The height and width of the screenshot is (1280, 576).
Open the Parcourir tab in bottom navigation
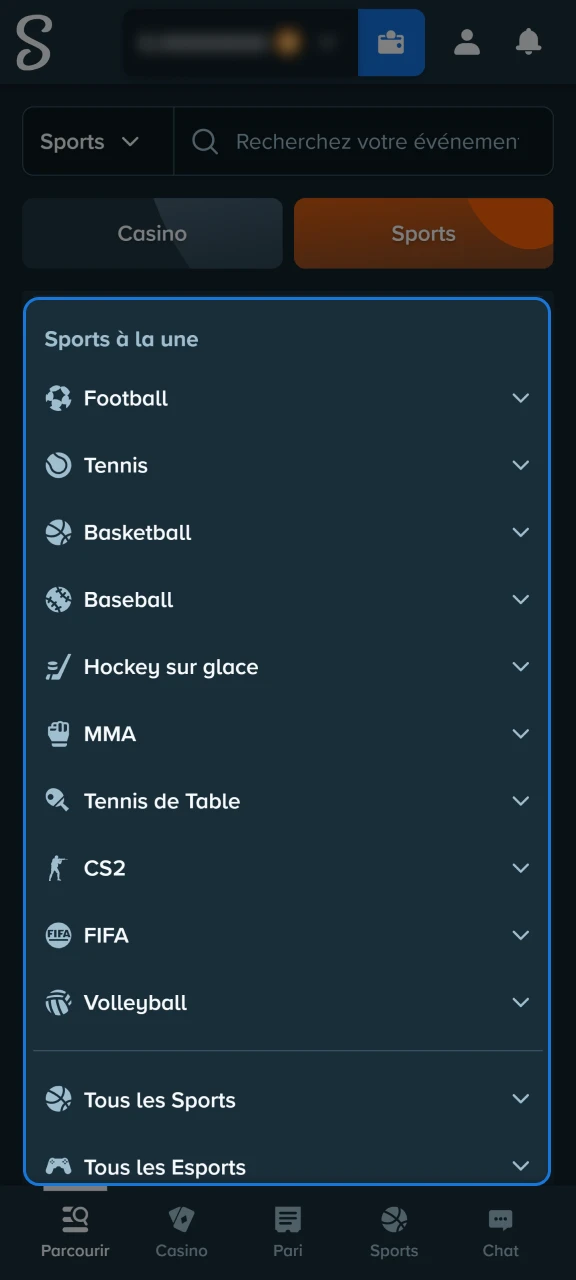[75, 1230]
